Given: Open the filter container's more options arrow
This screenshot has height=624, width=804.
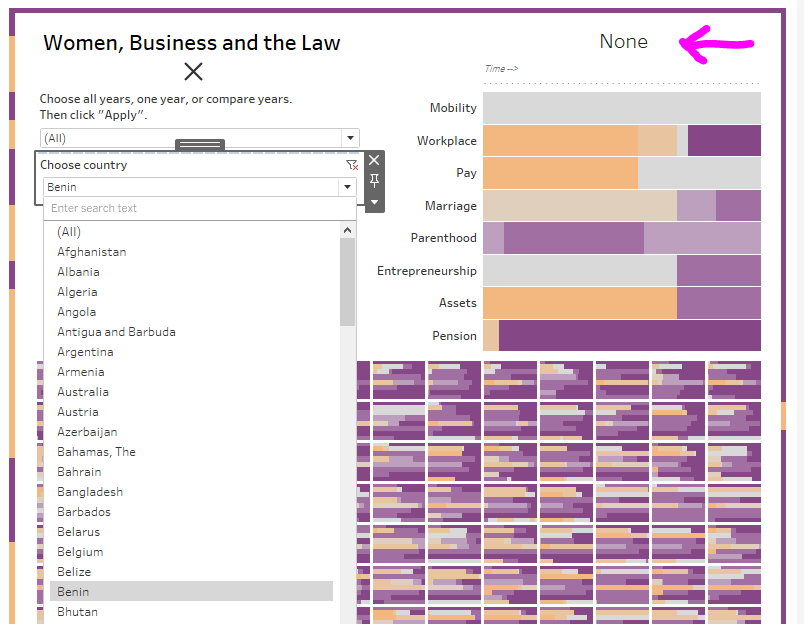Looking at the screenshot, I should pos(374,201).
